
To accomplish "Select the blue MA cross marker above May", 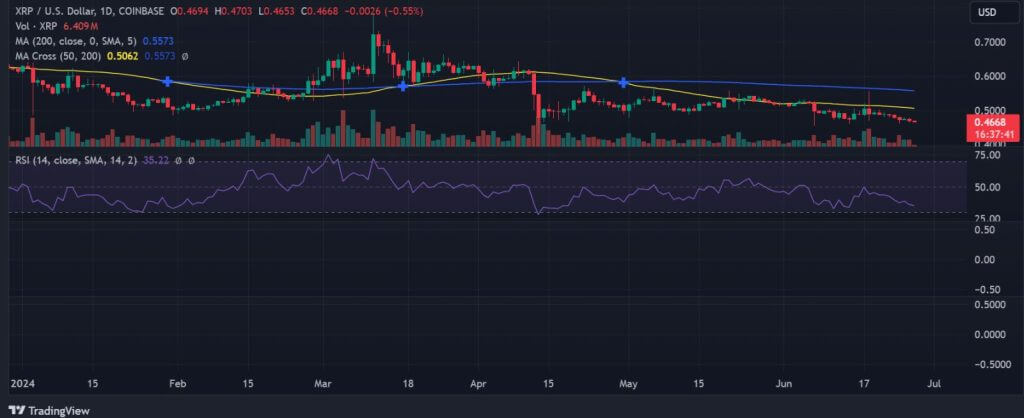I will tap(624, 82).
